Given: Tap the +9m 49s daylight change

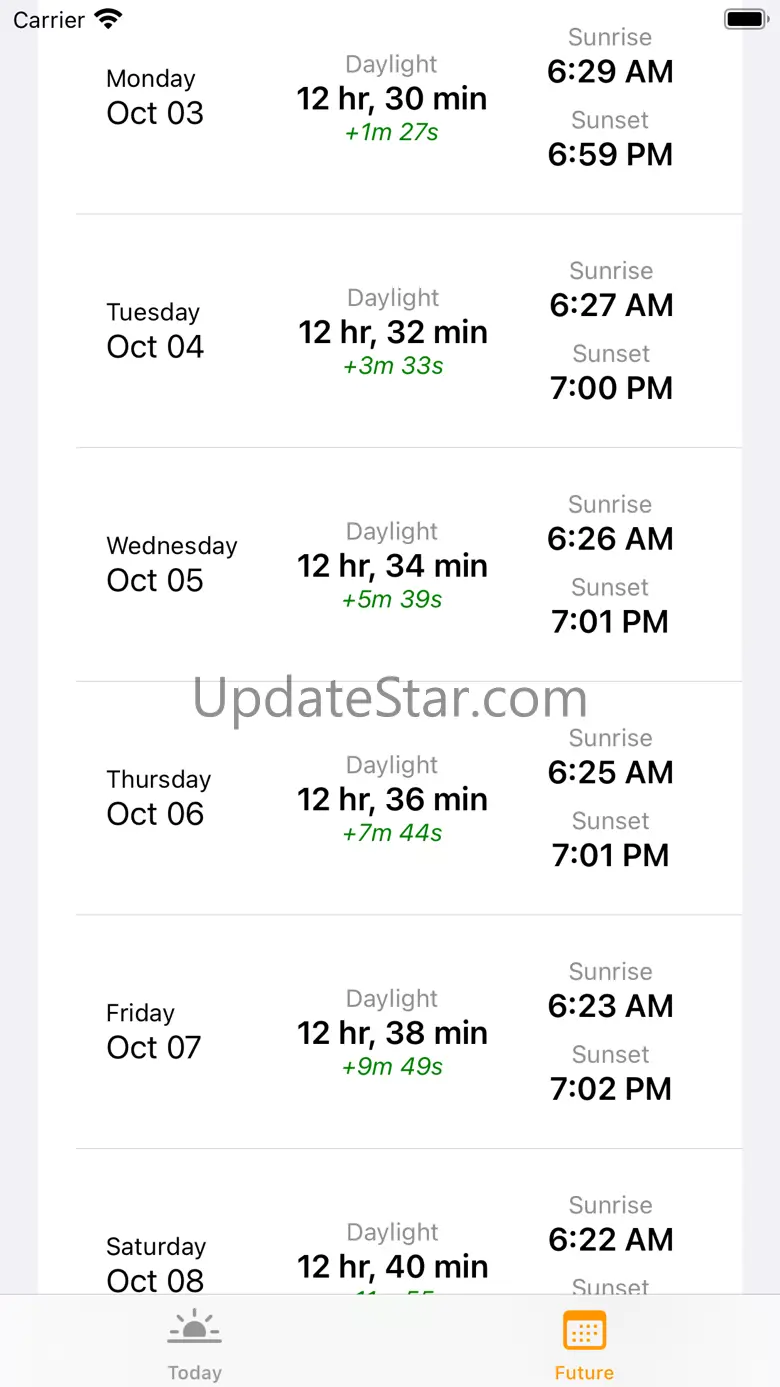Looking at the screenshot, I should (x=392, y=1067).
